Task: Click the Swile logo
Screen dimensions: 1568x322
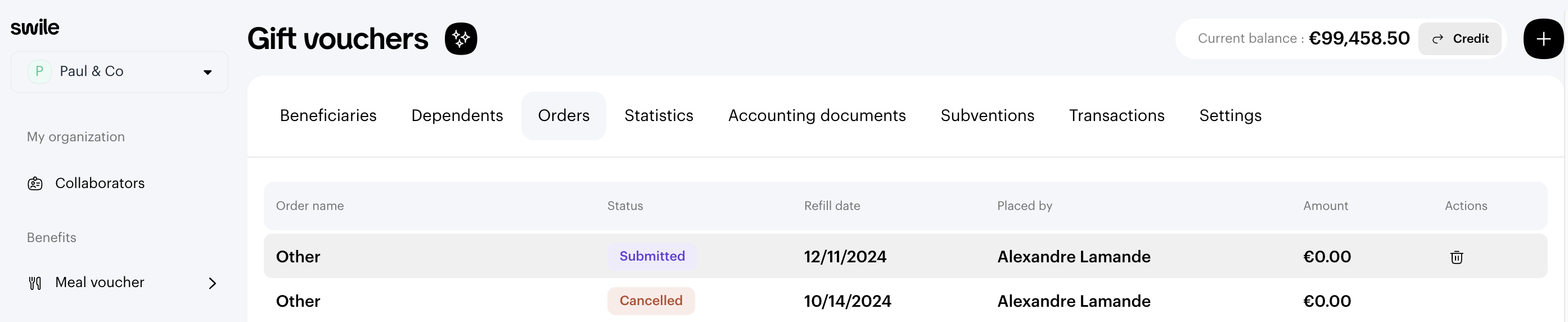Action: (35, 28)
